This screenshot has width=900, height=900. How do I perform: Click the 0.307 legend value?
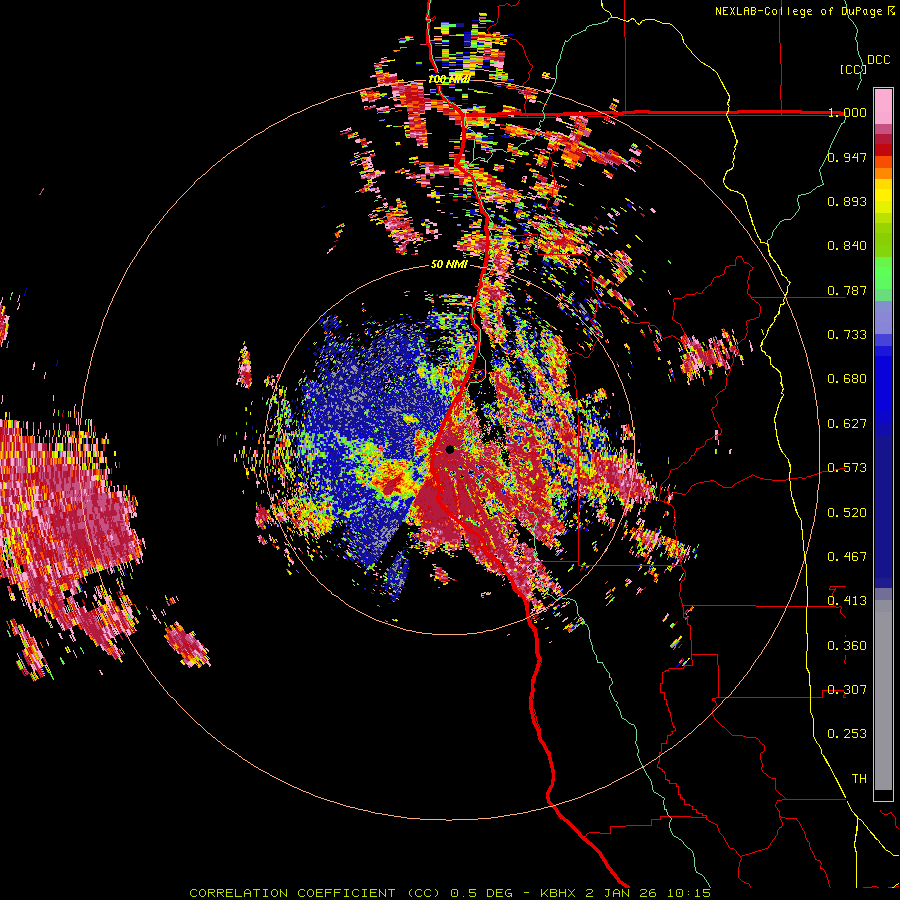(847, 690)
